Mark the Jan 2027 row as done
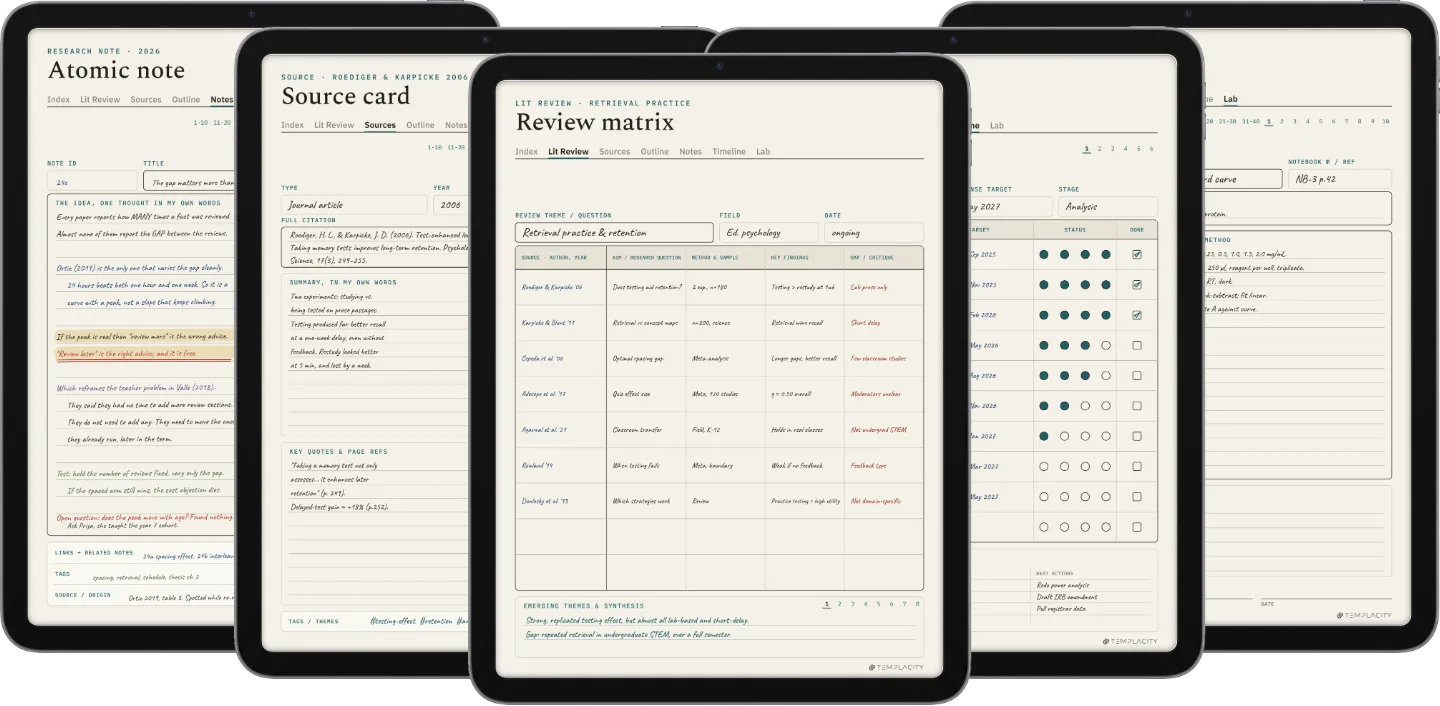The width and height of the screenshot is (1440, 706). click(x=1136, y=436)
